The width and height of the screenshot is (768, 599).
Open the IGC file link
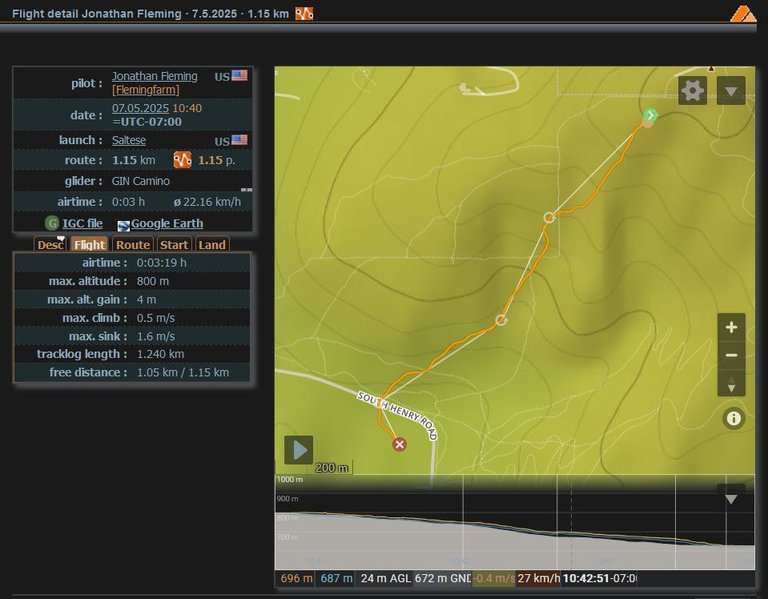pos(82,223)
